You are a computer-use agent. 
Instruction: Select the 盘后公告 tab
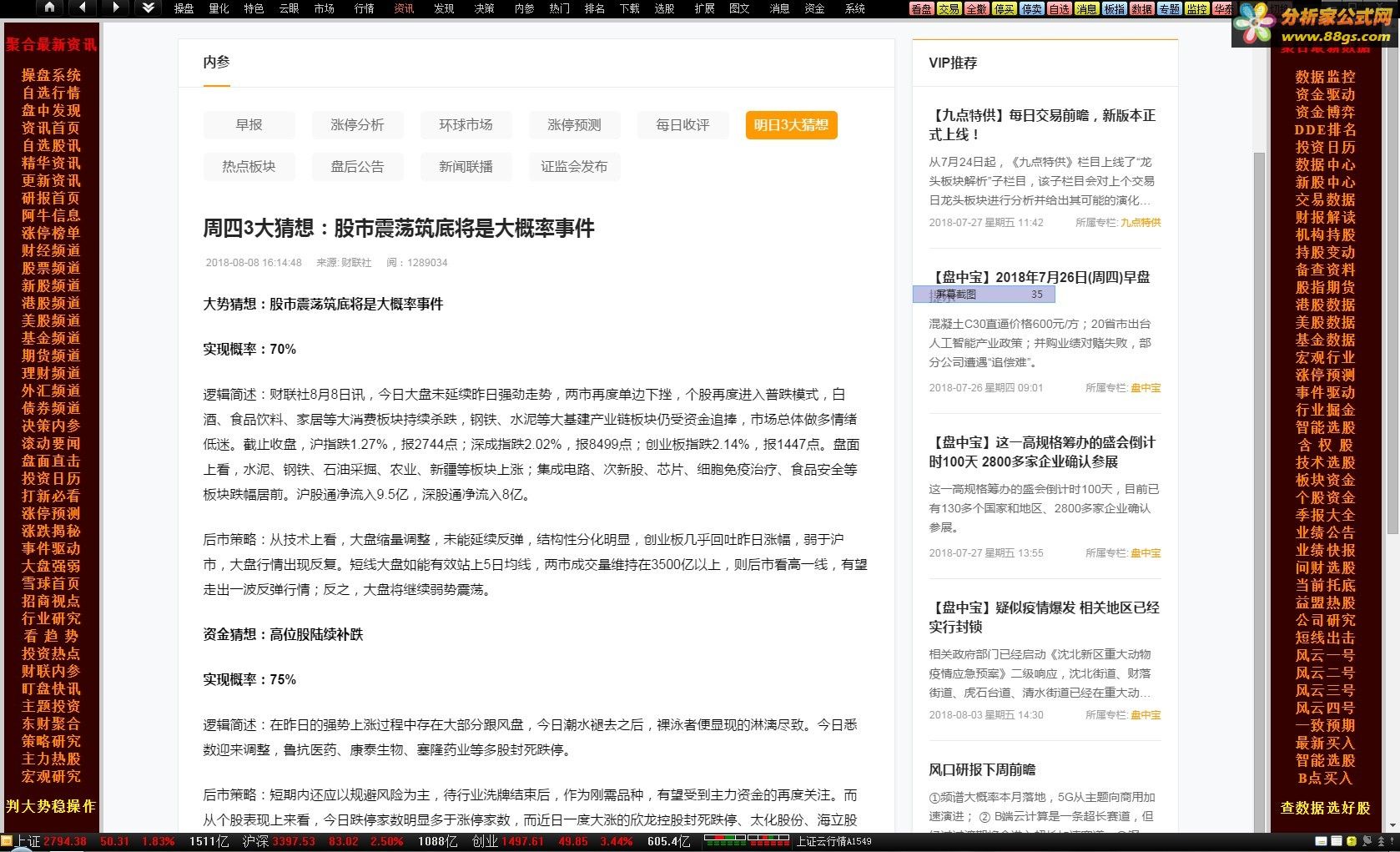[x=357, y=167]
